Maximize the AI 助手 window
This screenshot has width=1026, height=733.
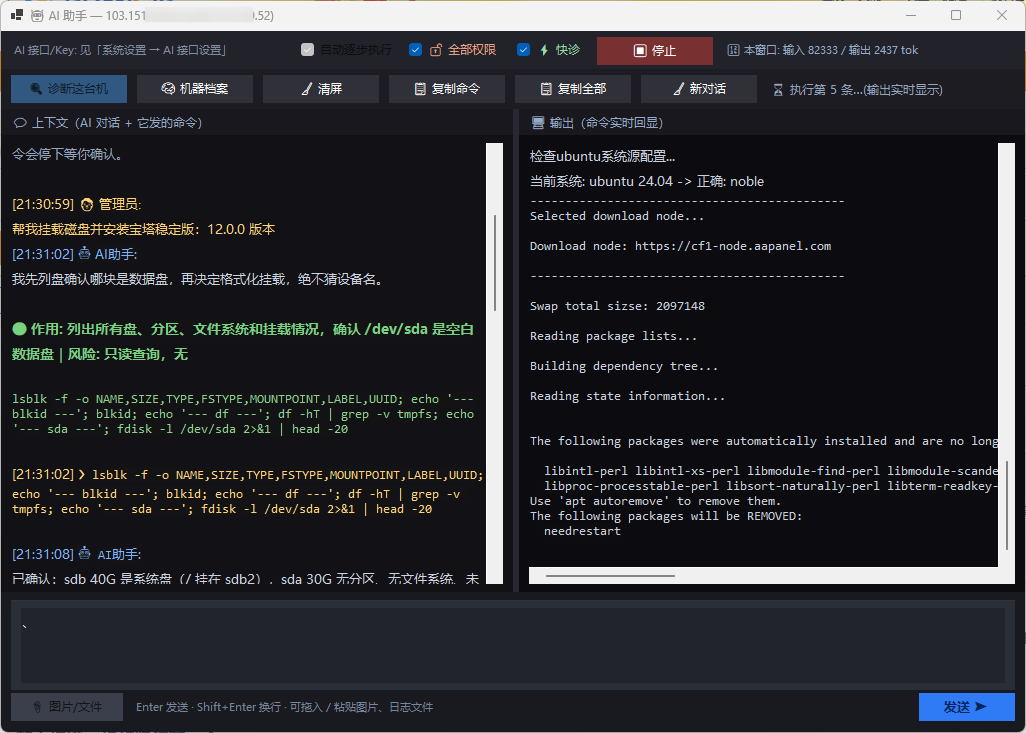pyautogui.click(x=956, y=15)
